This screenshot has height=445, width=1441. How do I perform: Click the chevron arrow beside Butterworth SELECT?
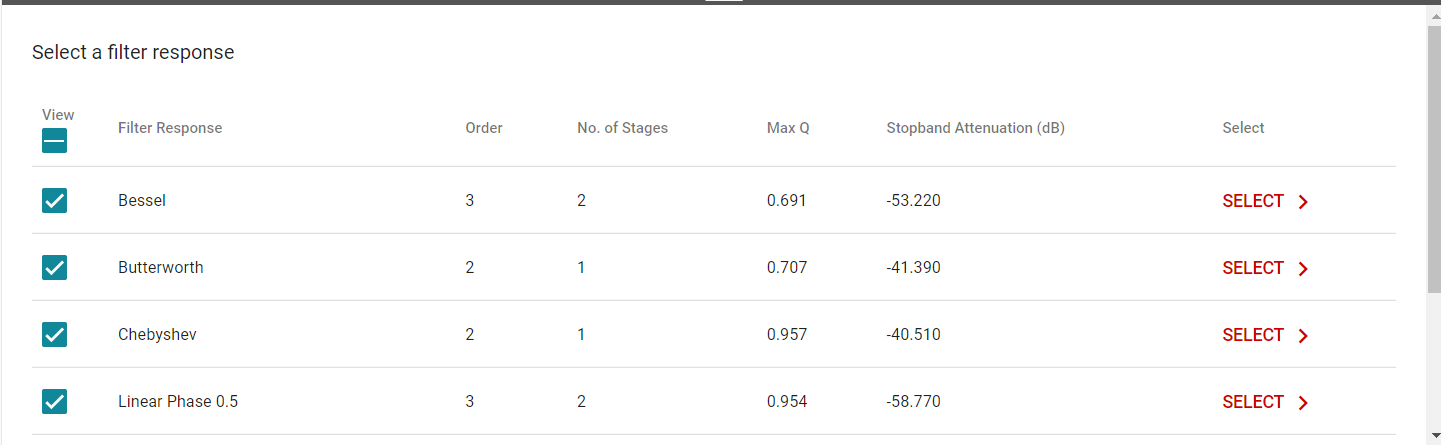[1303, 269]
